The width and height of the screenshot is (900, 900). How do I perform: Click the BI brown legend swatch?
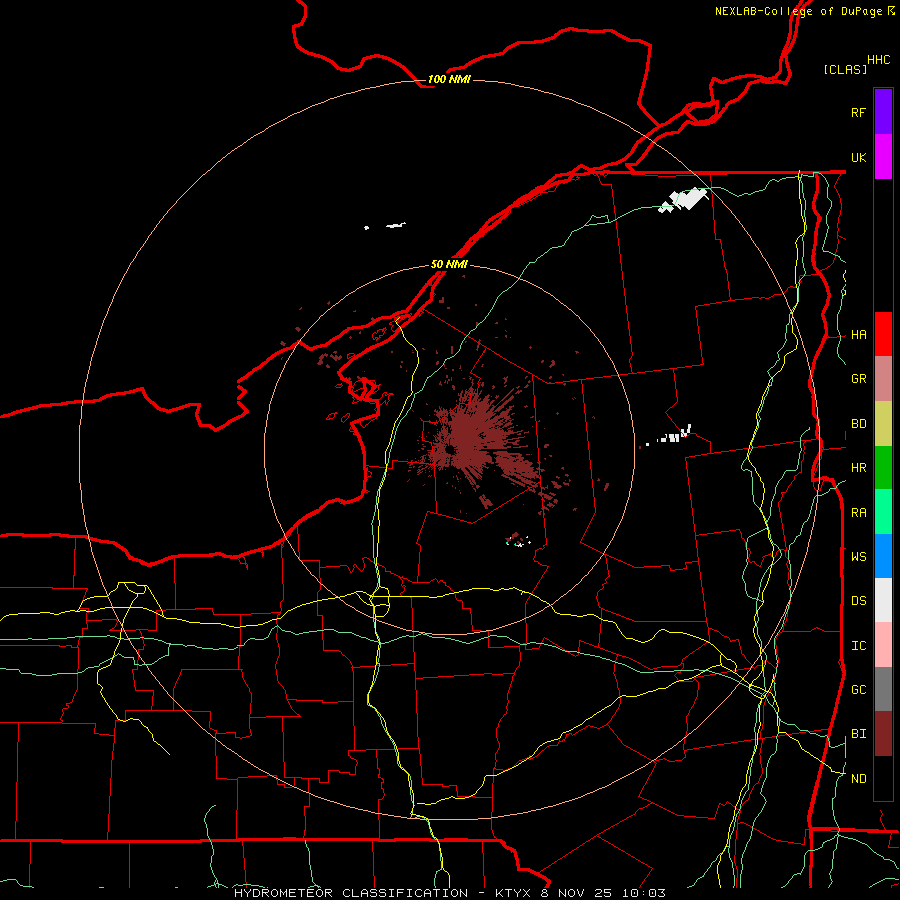coord(883,734)
